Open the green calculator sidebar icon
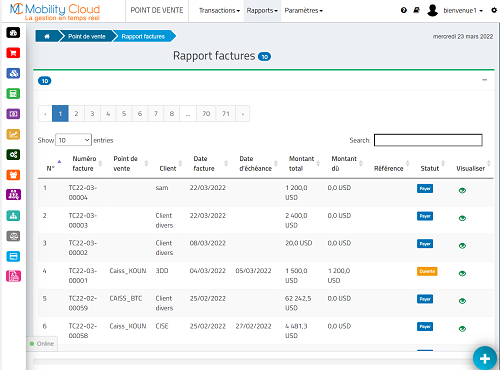This screenshot has height=370, width=500. tap(13, 94)
